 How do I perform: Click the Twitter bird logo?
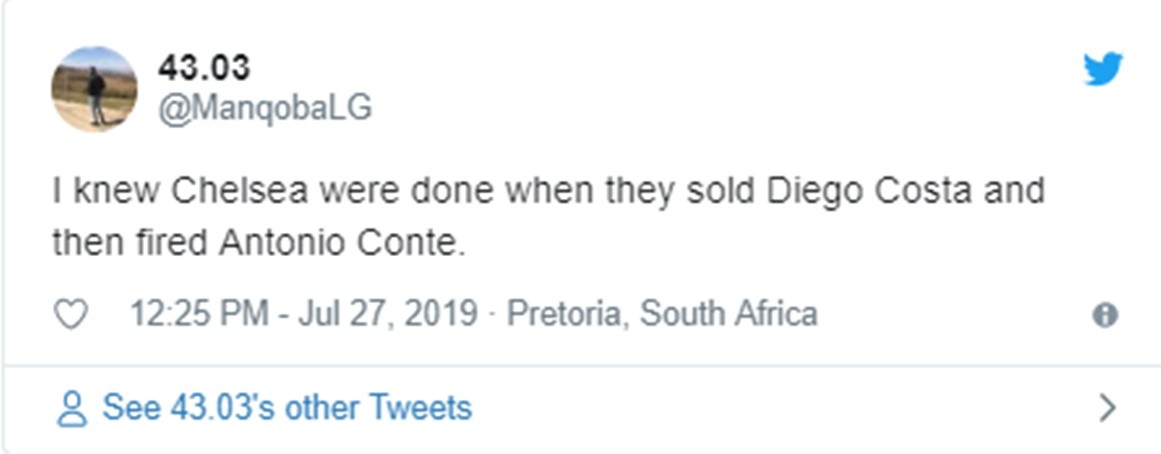click(x=1103, y=69)
